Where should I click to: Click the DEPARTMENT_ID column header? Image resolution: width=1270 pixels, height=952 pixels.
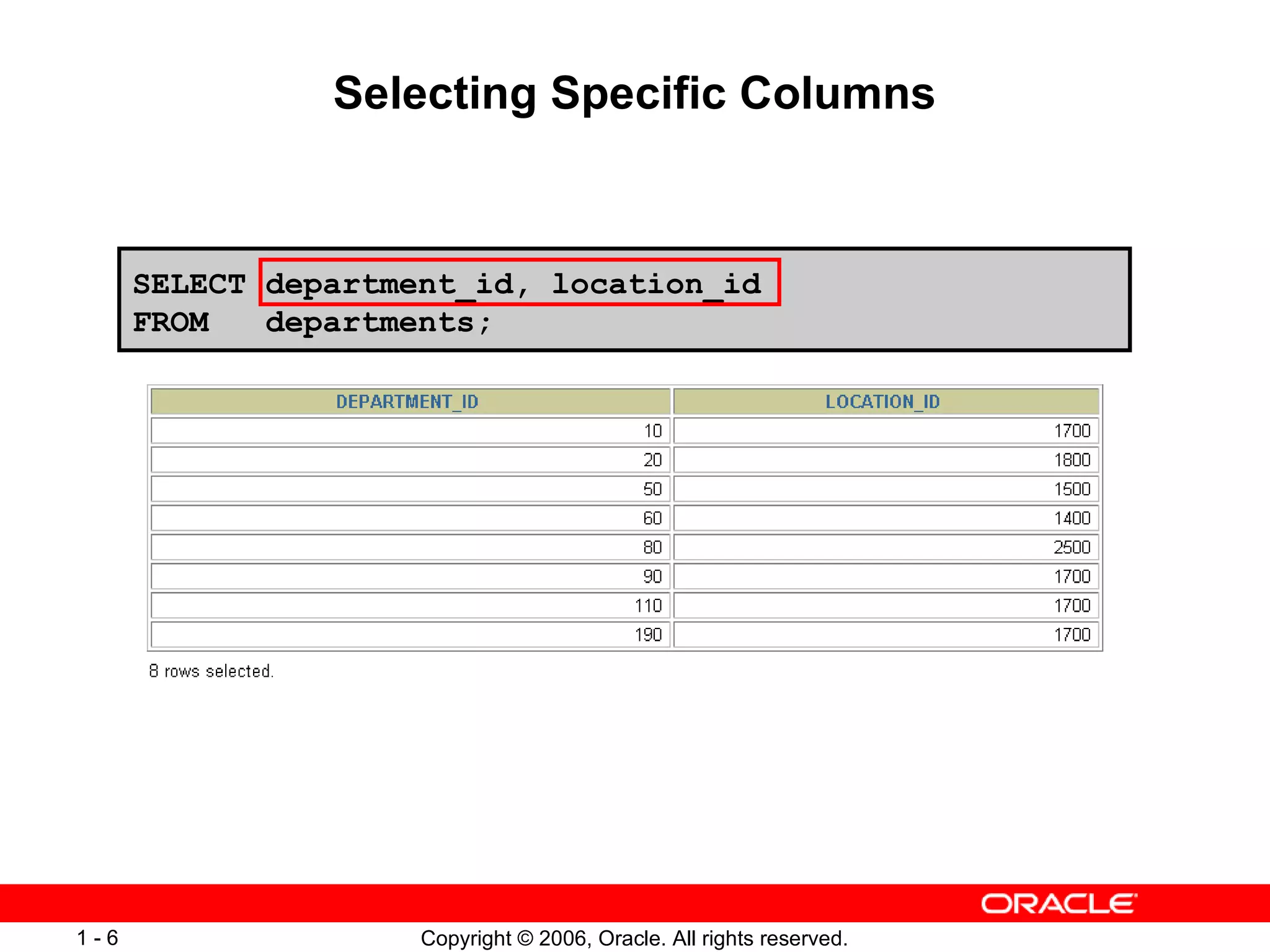(407, 402)
